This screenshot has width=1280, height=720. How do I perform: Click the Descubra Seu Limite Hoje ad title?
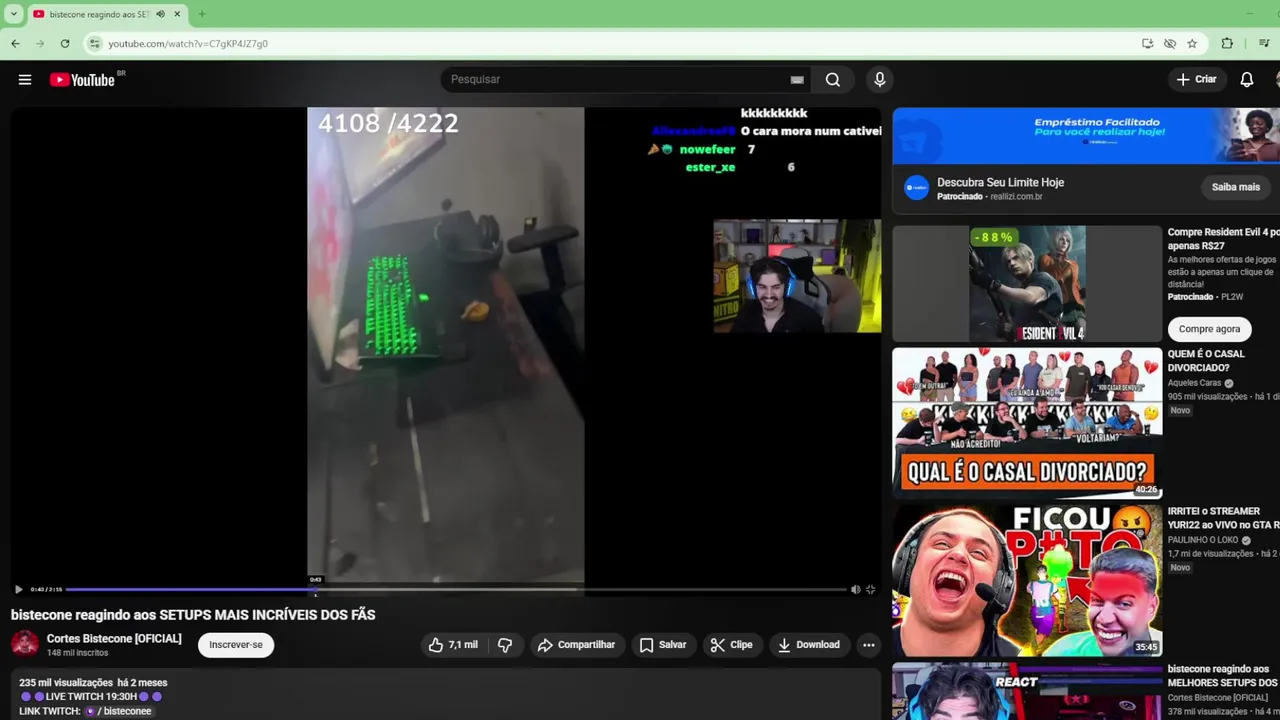pyautogui.click(x=1000, y=183)
